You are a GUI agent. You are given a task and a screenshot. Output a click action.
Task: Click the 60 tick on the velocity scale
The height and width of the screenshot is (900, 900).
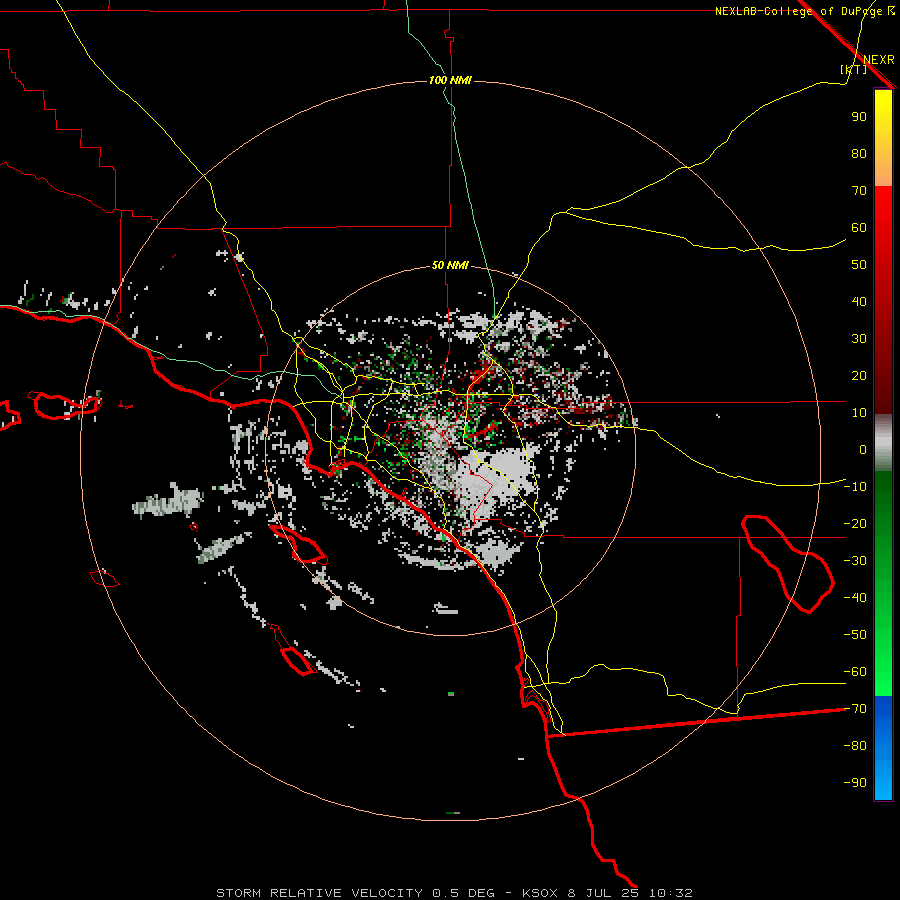click(859, 227)
